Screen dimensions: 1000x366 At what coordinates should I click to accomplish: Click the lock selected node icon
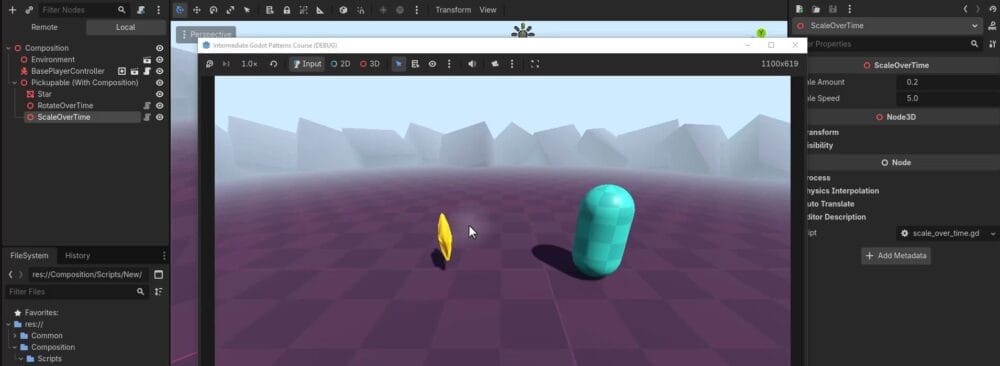pyautogui.click(x=286, y=10)
